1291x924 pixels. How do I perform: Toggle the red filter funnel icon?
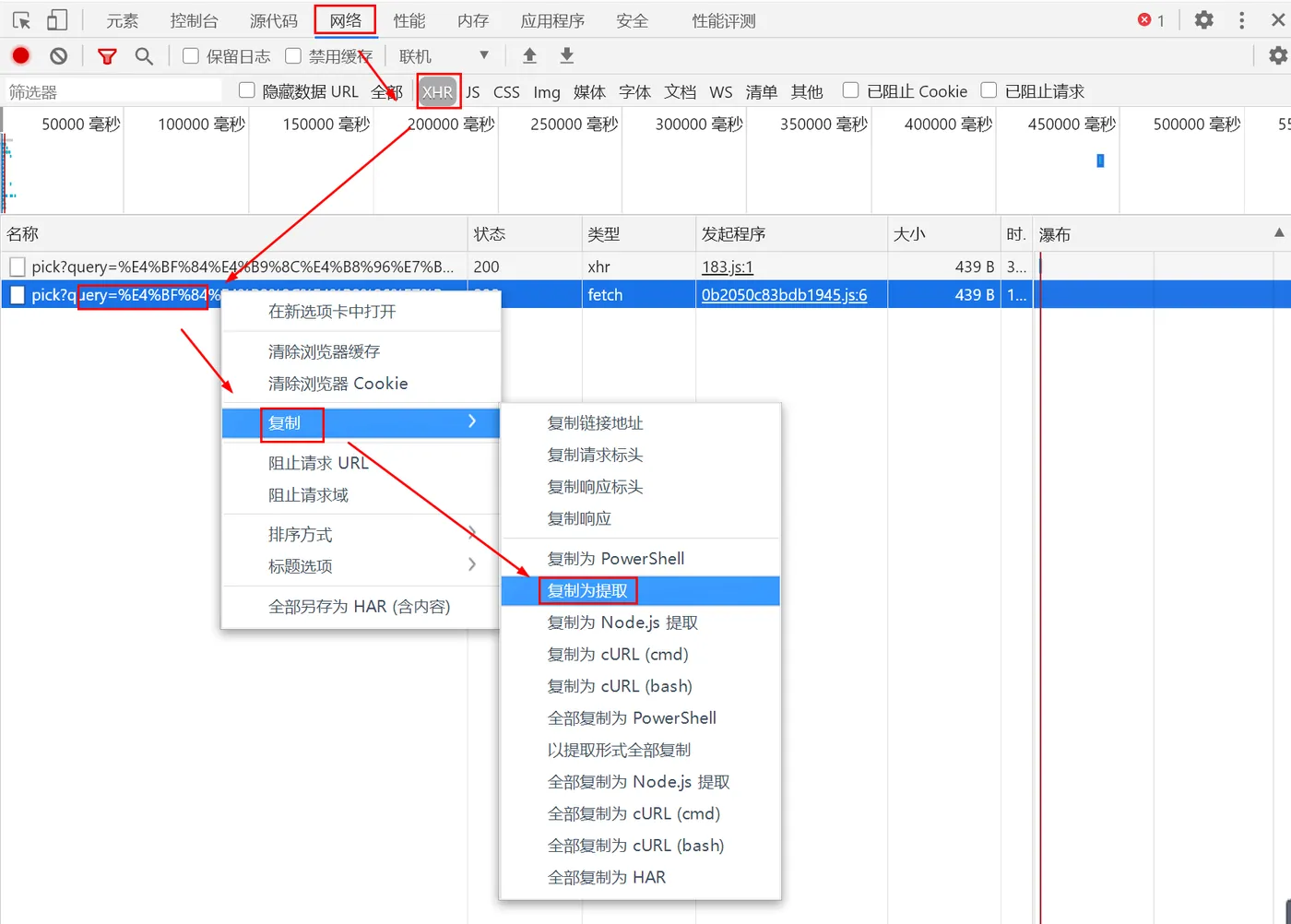pyautogui.click(x=107, y=56)
